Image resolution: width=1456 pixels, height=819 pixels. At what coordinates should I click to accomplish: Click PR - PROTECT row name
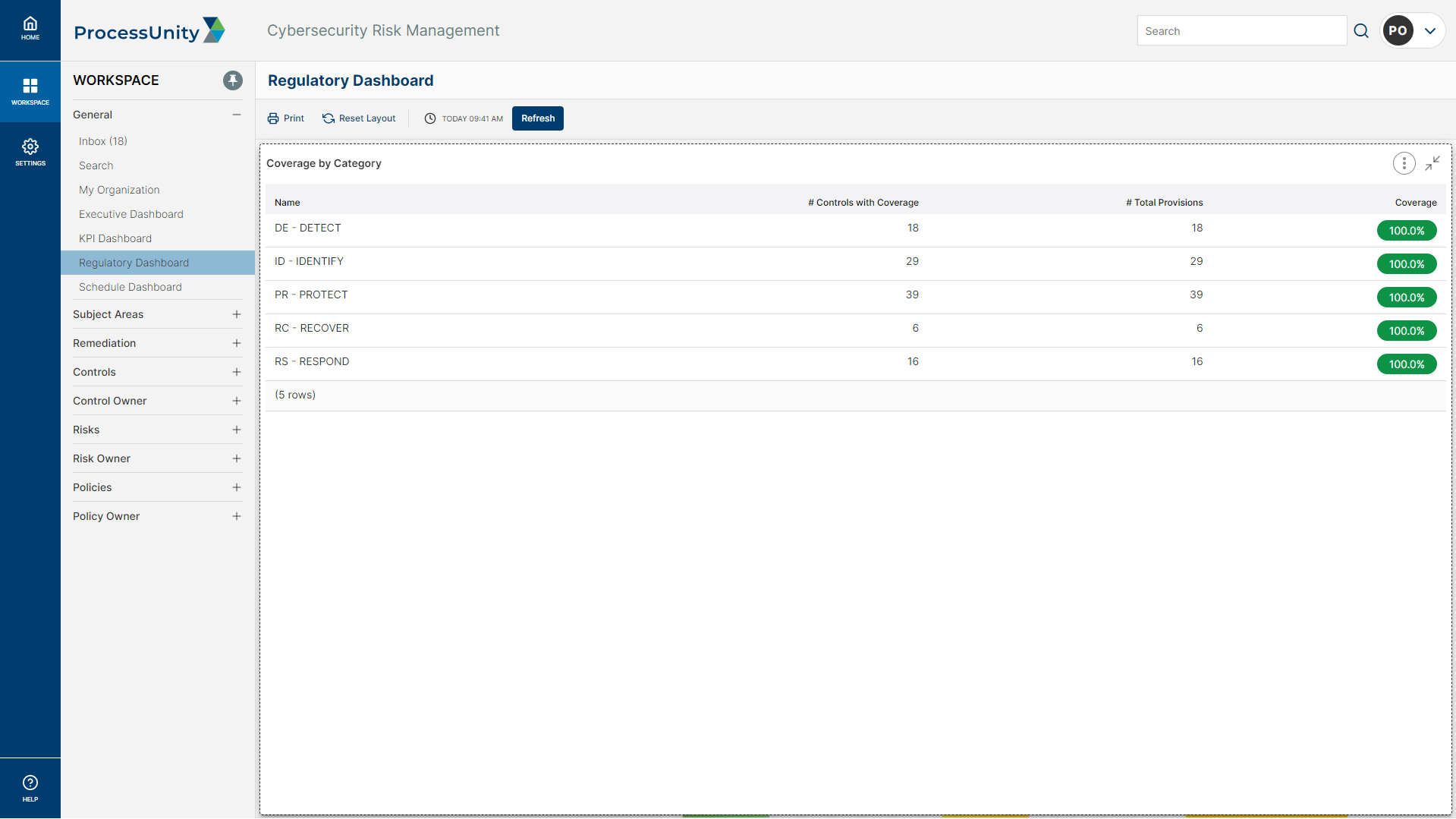click(311, 295)
